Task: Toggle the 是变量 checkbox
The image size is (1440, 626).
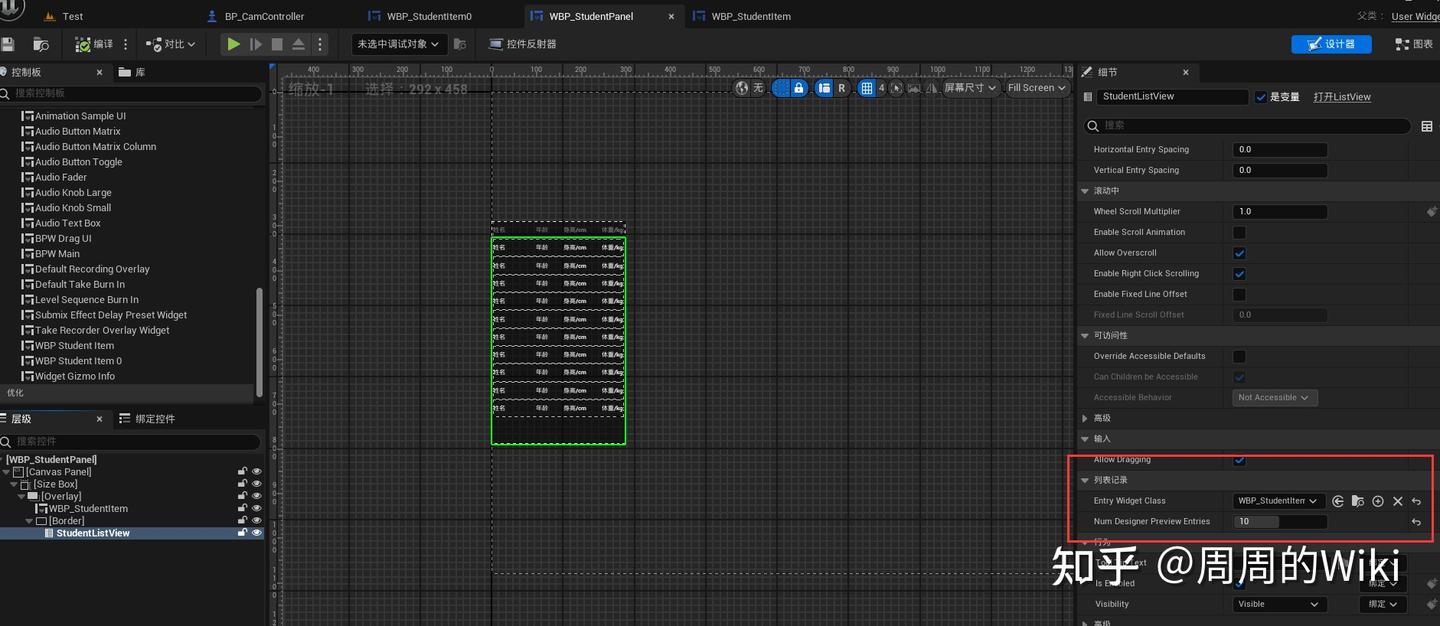Action: click(1261, 97)
